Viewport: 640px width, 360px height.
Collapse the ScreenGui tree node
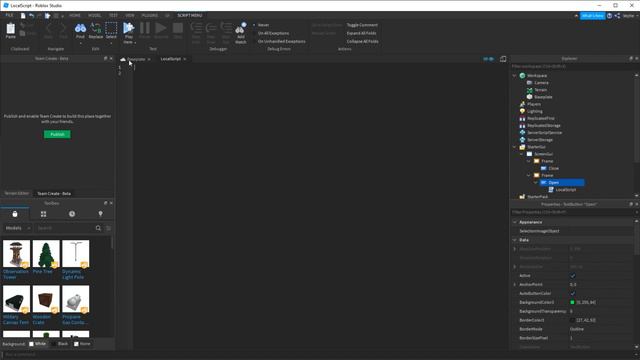[x=522, y=154]
